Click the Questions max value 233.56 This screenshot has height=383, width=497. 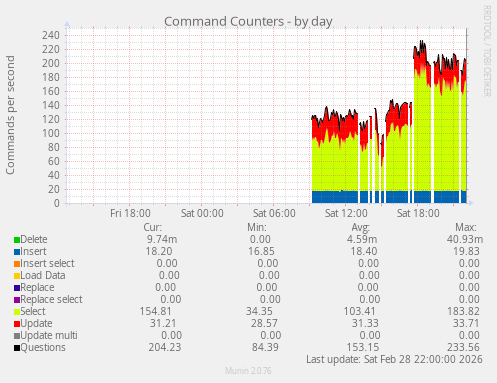click(463, 347)
